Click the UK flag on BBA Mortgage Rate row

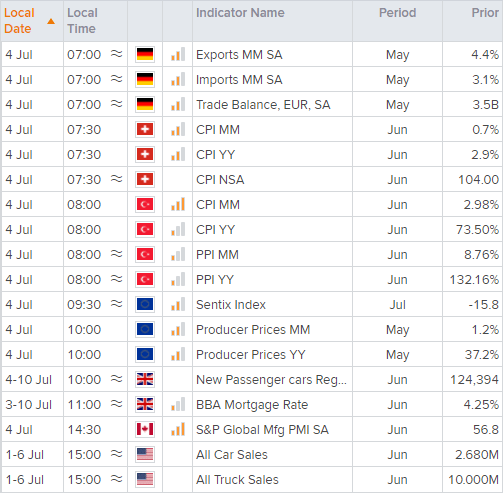pyautogui.click(x=145, y=404)
